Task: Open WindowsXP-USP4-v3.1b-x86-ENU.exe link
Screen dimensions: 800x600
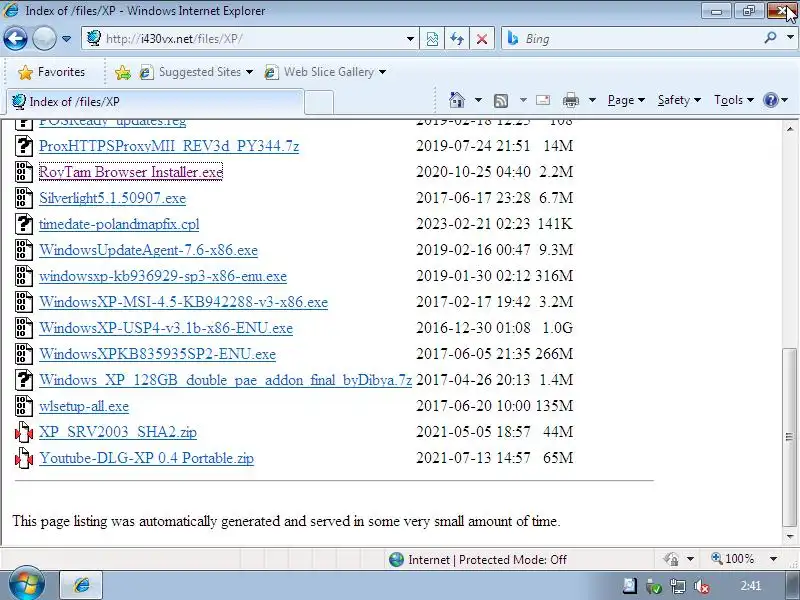Action: tap(166, 328)
